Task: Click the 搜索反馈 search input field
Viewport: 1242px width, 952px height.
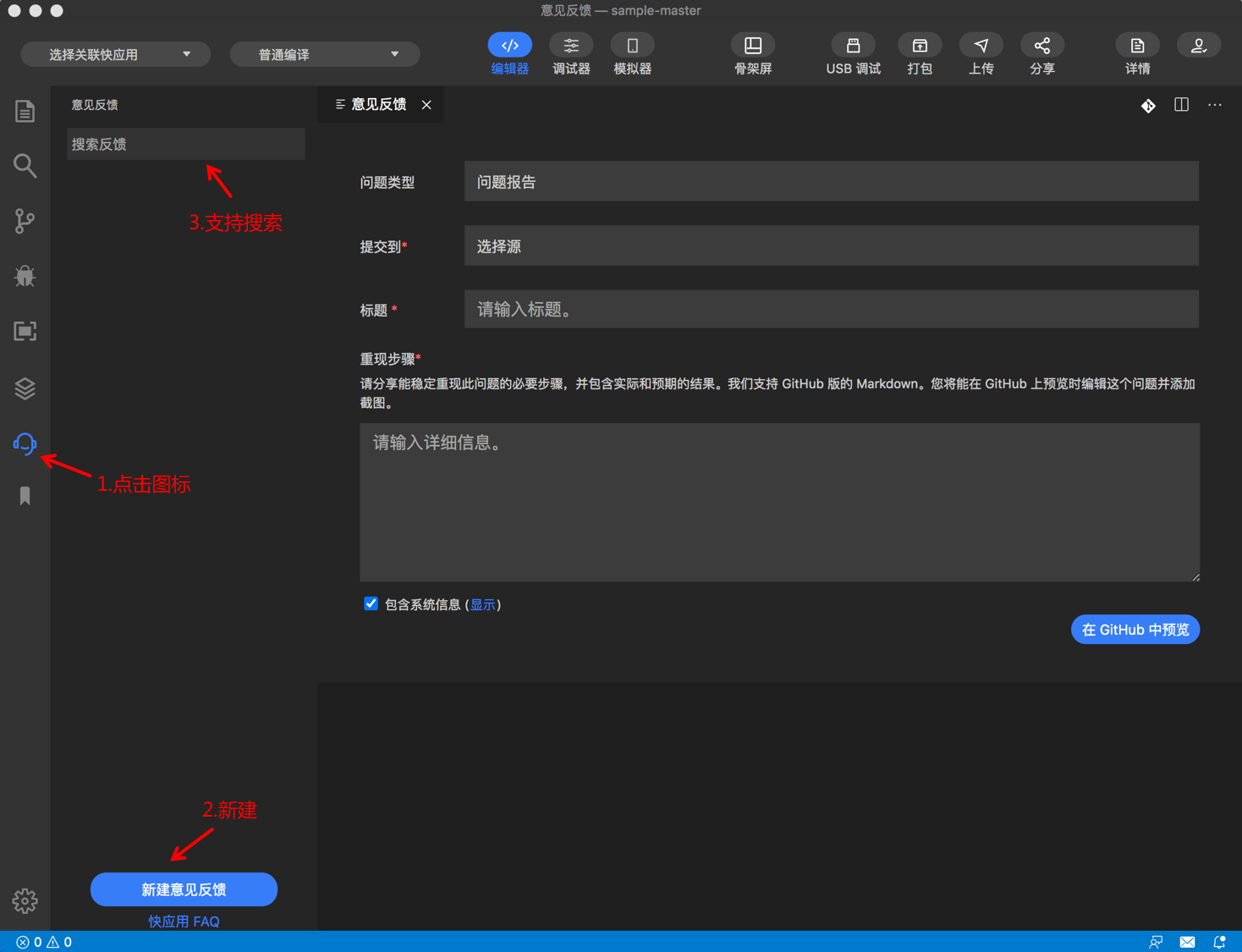Action: click(x=186, y=144)
